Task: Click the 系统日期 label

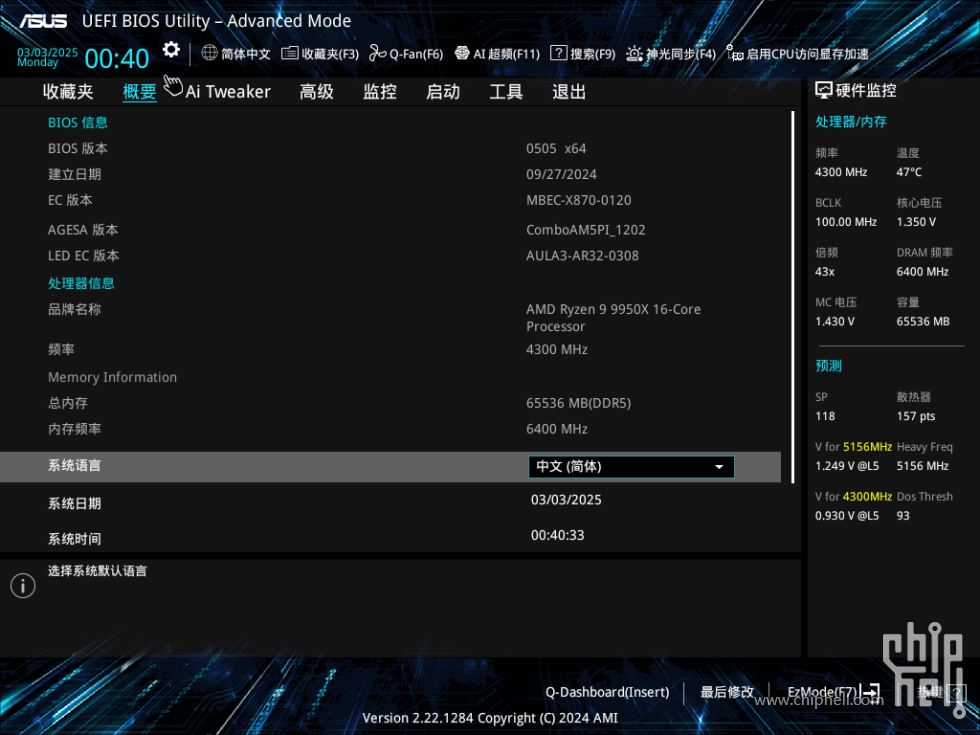Action: 74,504
